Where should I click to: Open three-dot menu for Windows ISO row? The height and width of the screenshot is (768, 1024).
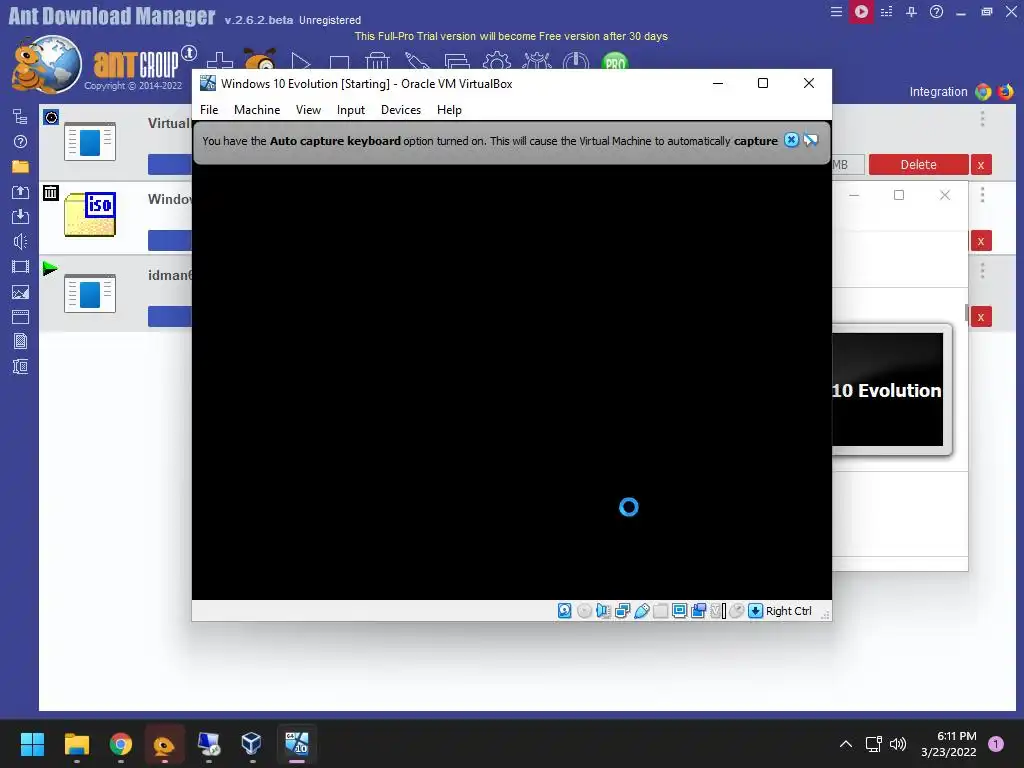click(x=982, y=195)
